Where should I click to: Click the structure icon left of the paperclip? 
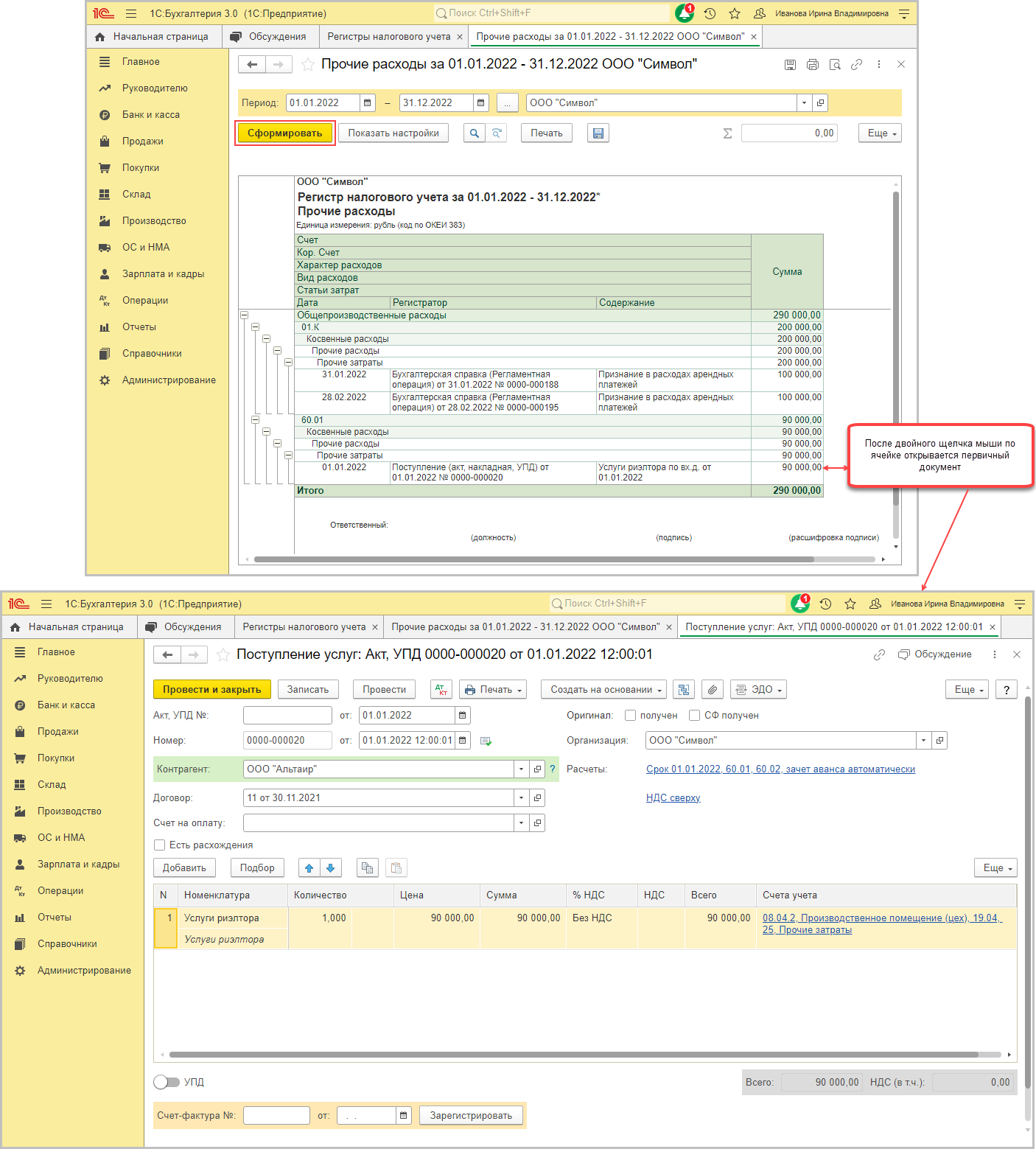685,690
